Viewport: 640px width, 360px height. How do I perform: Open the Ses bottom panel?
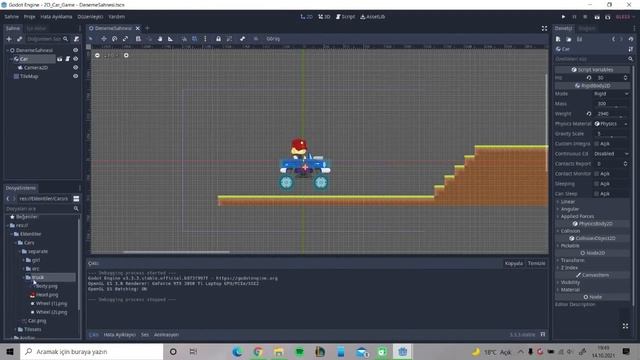click(x=145, y=335)
